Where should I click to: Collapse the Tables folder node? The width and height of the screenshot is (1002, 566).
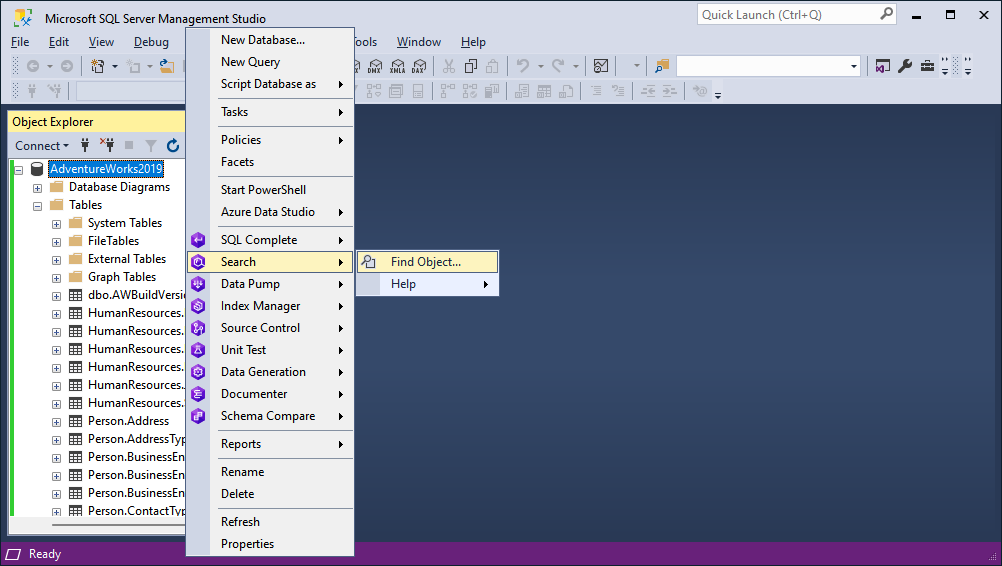point(38,206)
